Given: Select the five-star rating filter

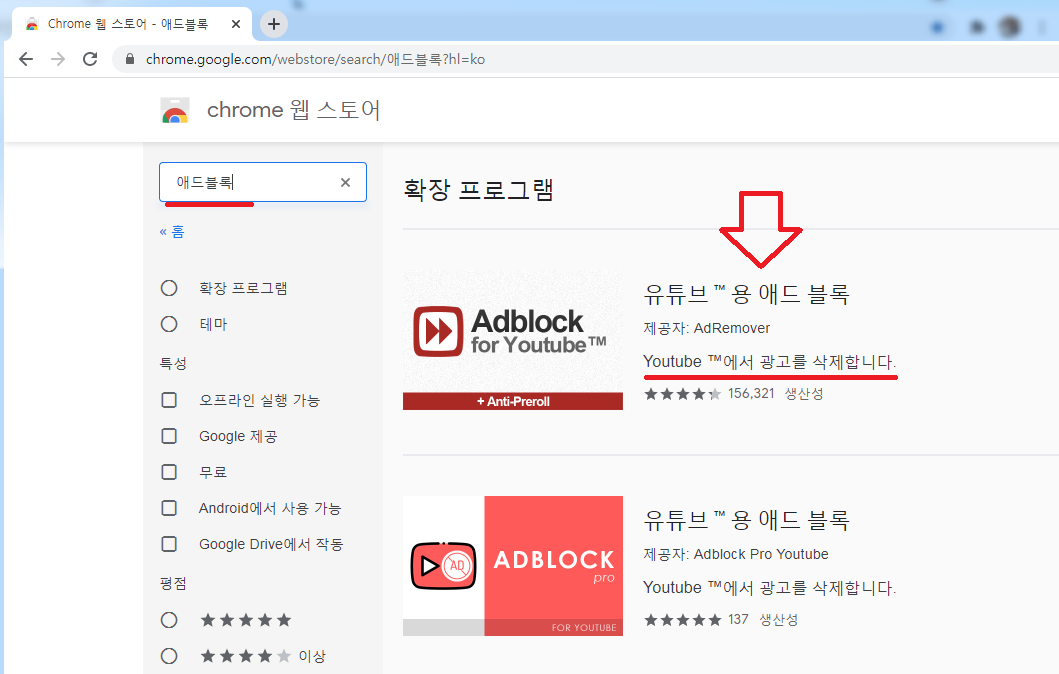Looking at the screenshot, I should click(169, 620).
